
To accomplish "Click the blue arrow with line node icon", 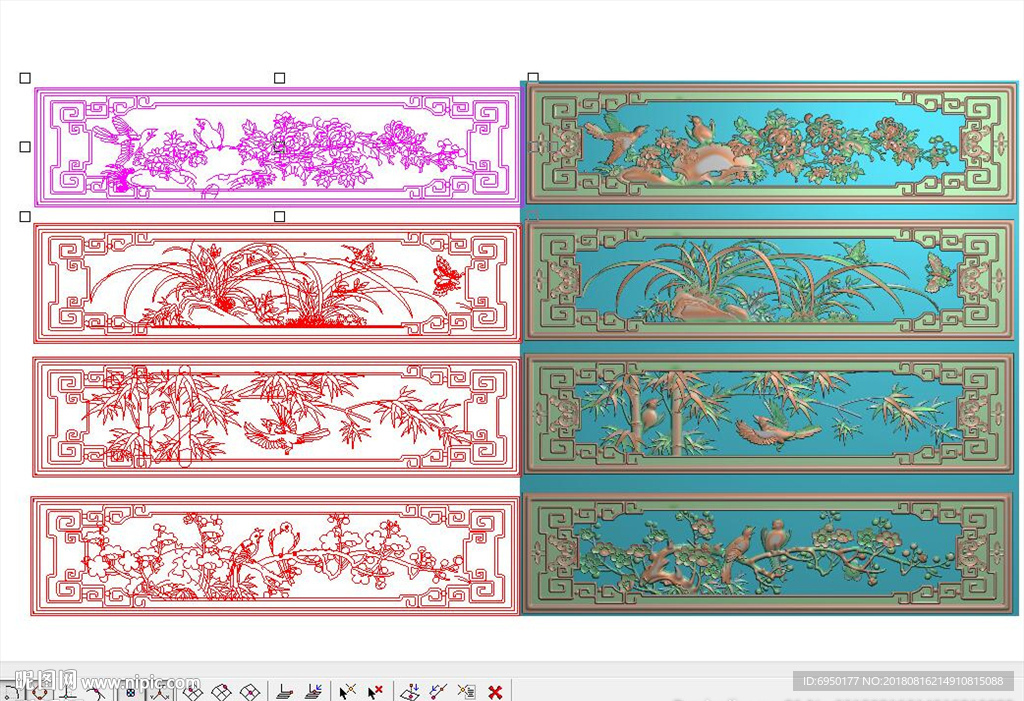I will click(x=438, y=692).
